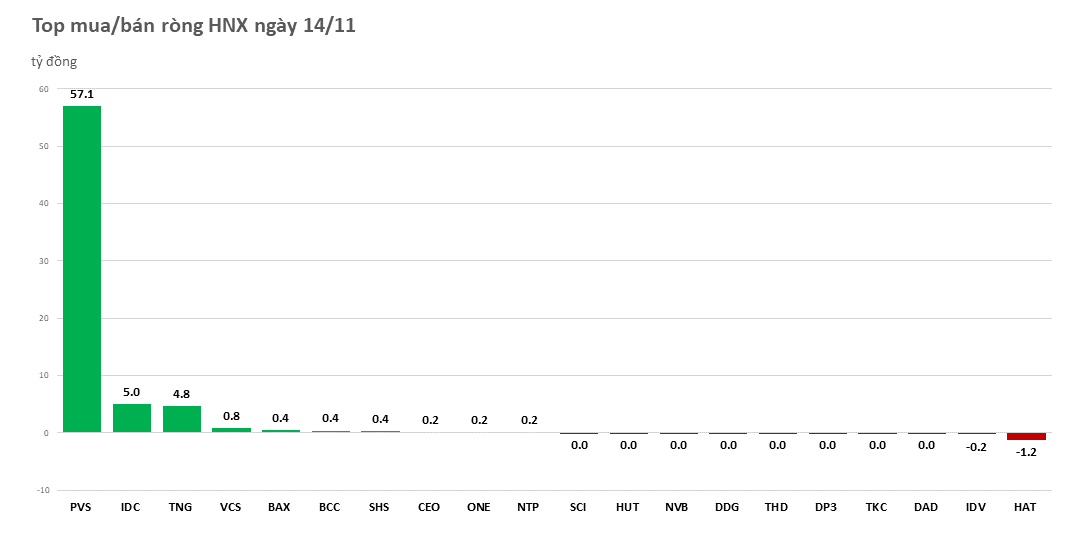
Task: Select the red HAT bar
Action: 1026,436
